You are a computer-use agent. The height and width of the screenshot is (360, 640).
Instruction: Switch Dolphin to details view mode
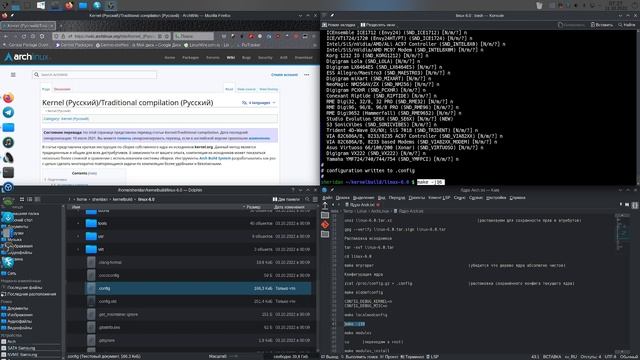pyautogui.click(x=37, y=199)
